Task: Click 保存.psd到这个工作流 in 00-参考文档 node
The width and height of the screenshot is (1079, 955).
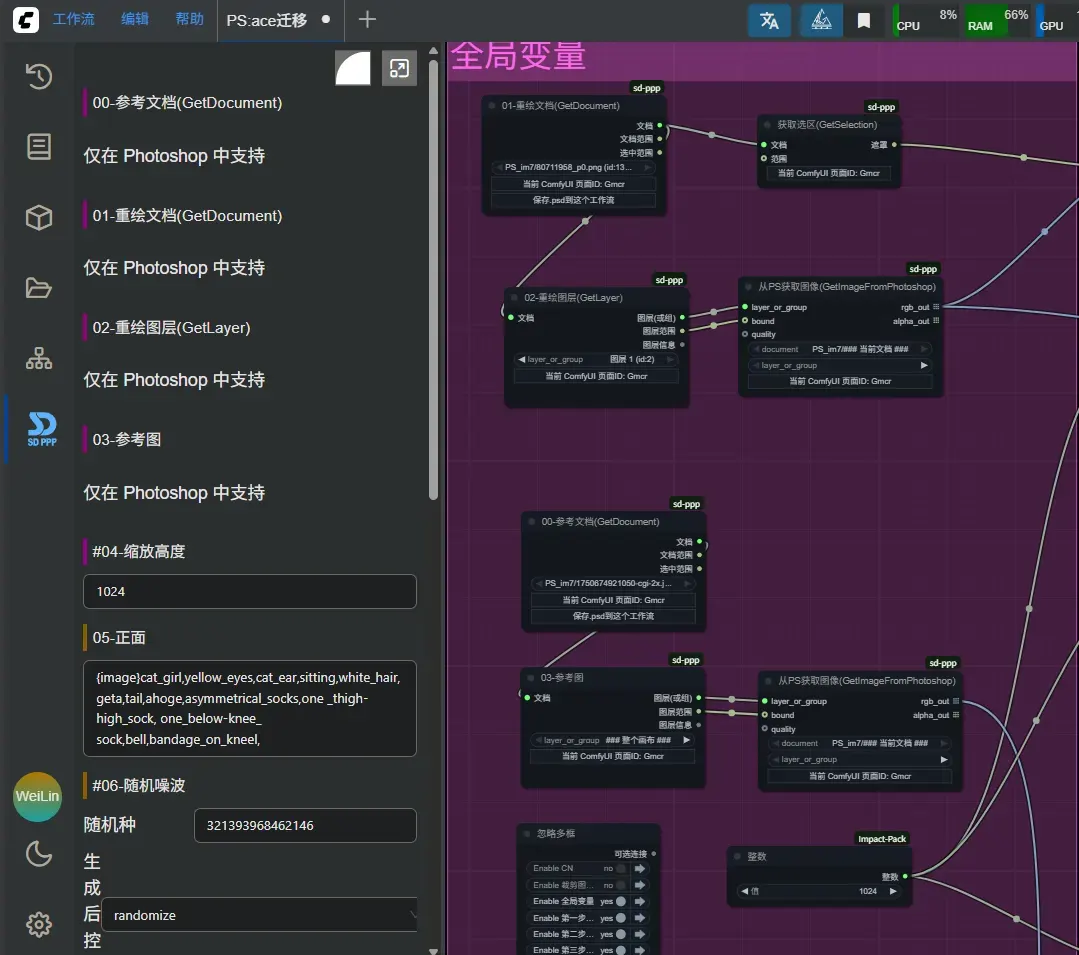Action: click(612, 616)
